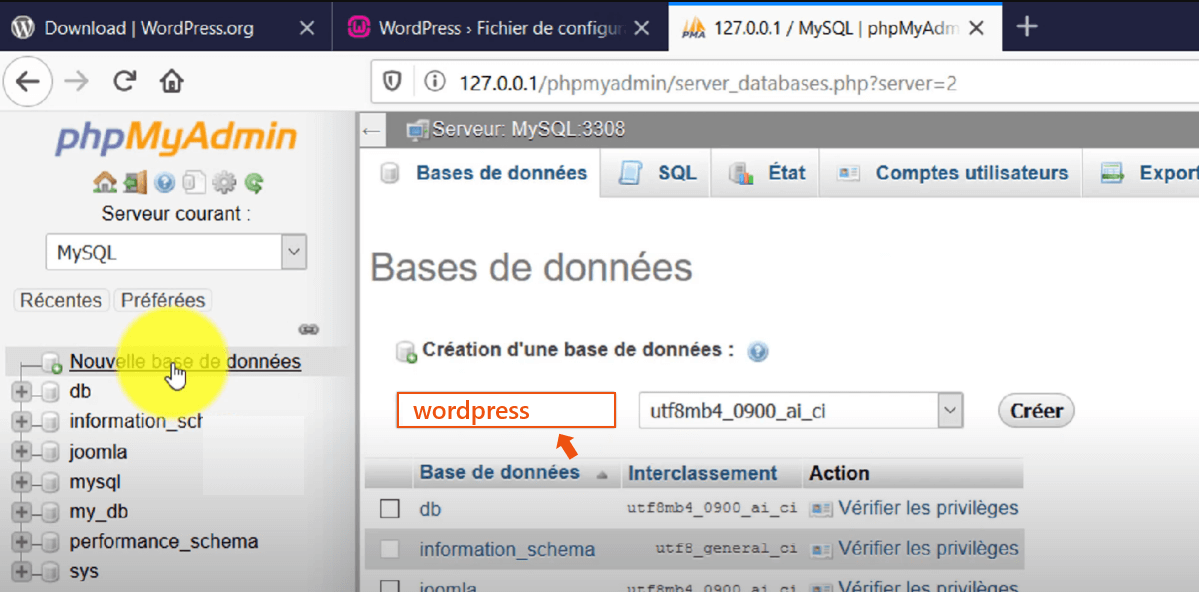Click the logout door icon in sidebar
The height and width of the screenshot is (592, 1199).
coord(135,183)
